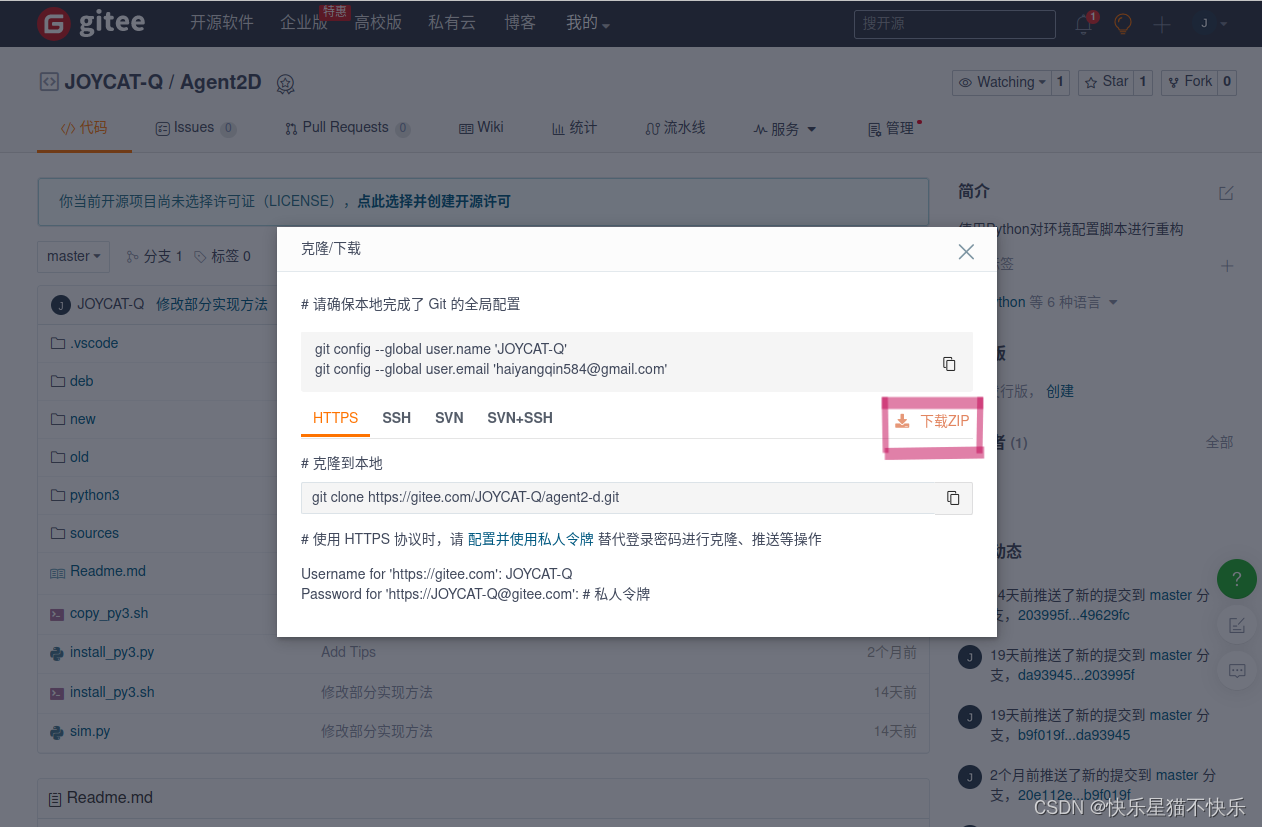1262x827 pixels.
Task: Click the 博客 nav item
Action: pyautogui.click(x=520, y=23)
